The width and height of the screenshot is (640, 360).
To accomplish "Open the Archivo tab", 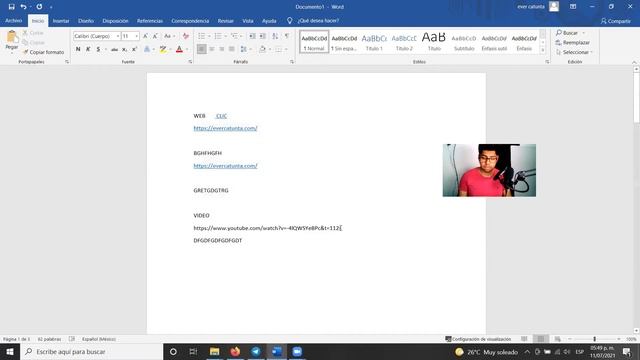I will (13, 20).
